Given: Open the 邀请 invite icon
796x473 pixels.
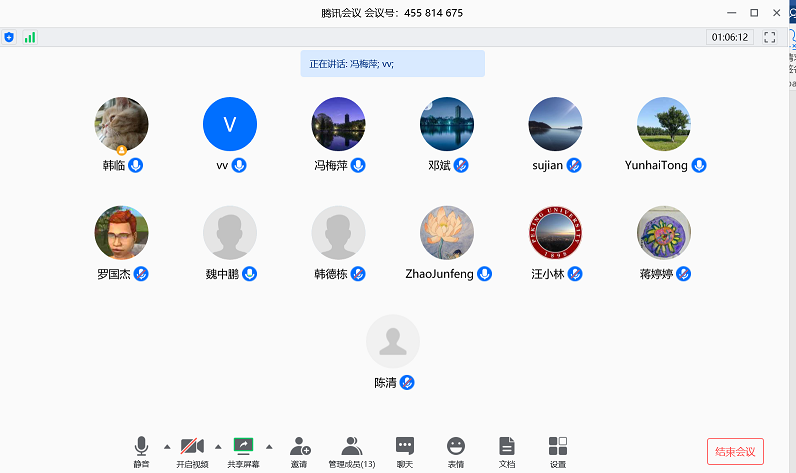Looking at the screenshot, I should [x=299, y=446].
